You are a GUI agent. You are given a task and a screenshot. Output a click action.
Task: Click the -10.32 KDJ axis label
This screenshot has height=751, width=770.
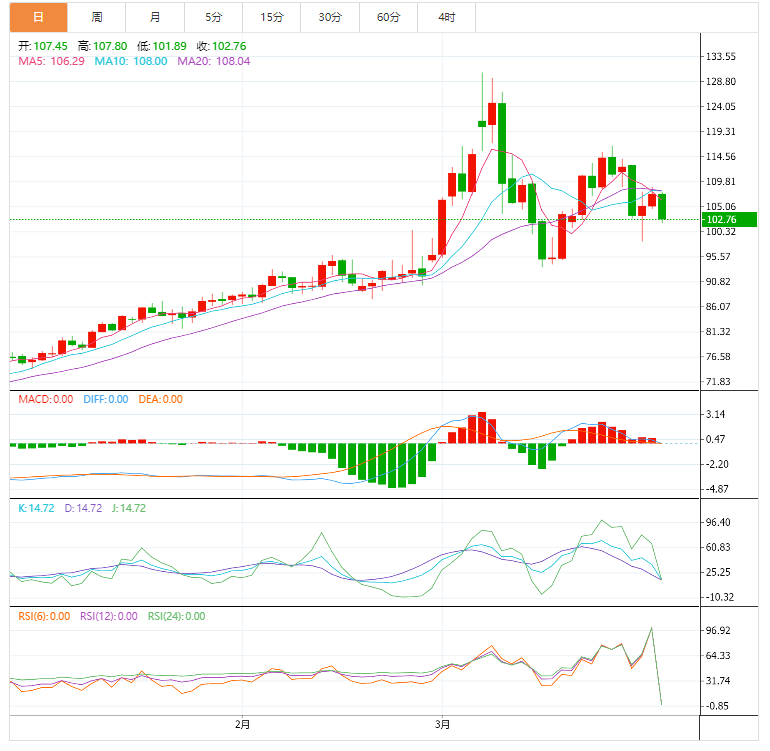click(x=719, y=597)
